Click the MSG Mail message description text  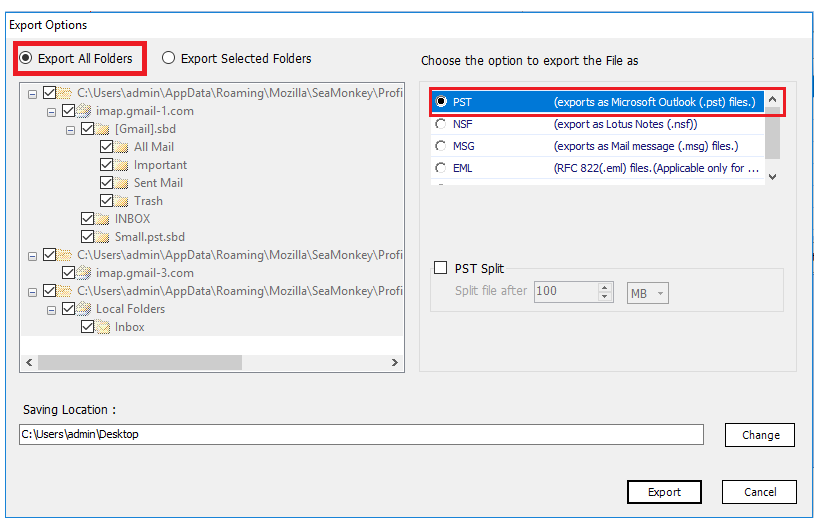pyautogui.click(x=646, y=146)
